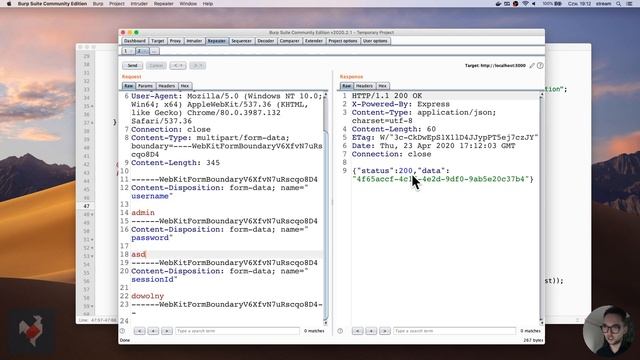The image size is (640, 360).
Task: Select the Repeater tab
Action: pyautogui.click(x=217, y=41)
